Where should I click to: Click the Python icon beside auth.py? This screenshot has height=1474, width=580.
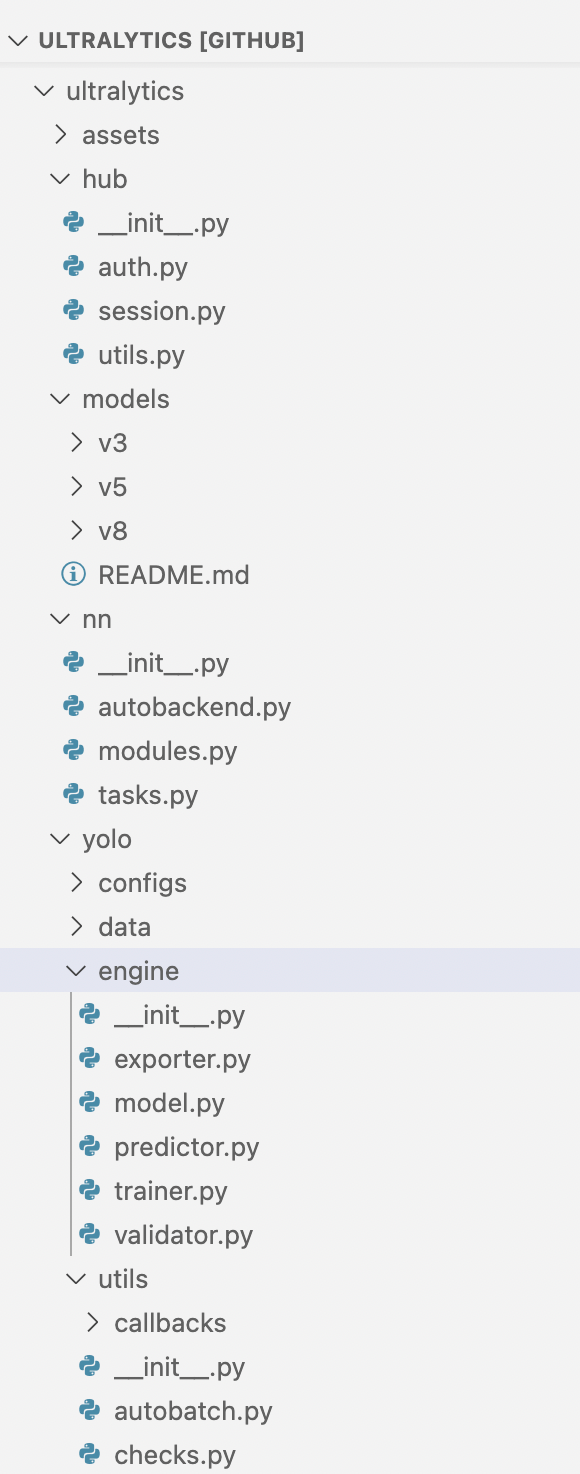point(73,266)
